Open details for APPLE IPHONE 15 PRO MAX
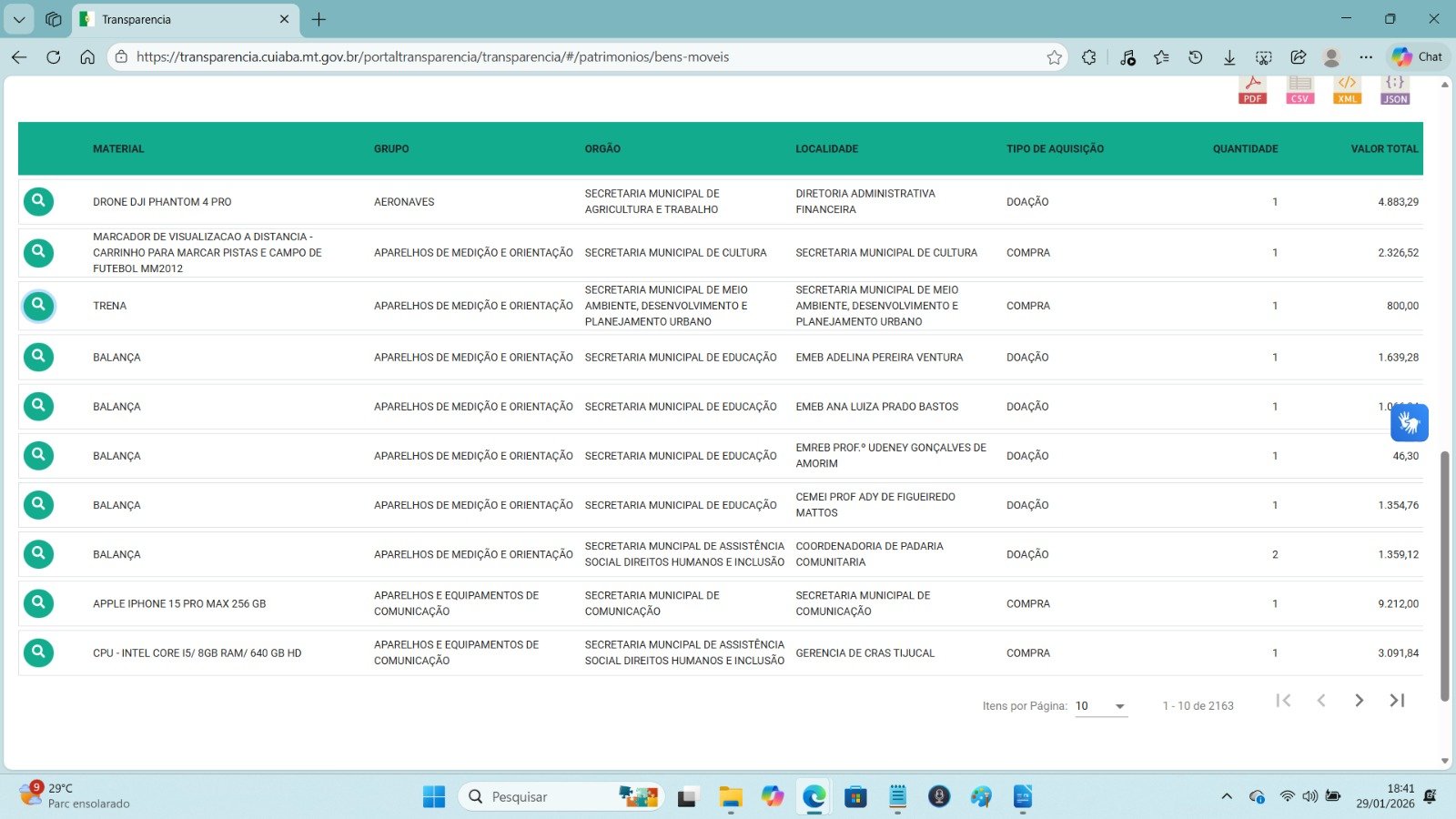The image size is (1456, 819). [x=38, y=602]
